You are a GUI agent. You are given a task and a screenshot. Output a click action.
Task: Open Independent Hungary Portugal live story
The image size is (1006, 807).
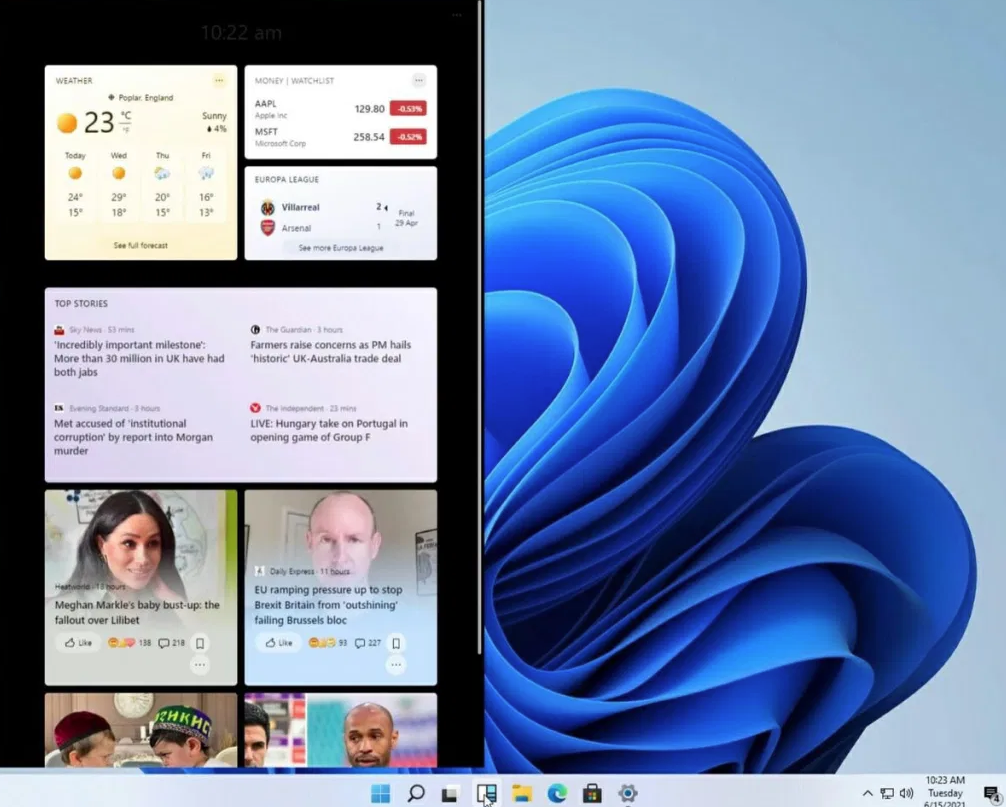click(x=328, y=430)
